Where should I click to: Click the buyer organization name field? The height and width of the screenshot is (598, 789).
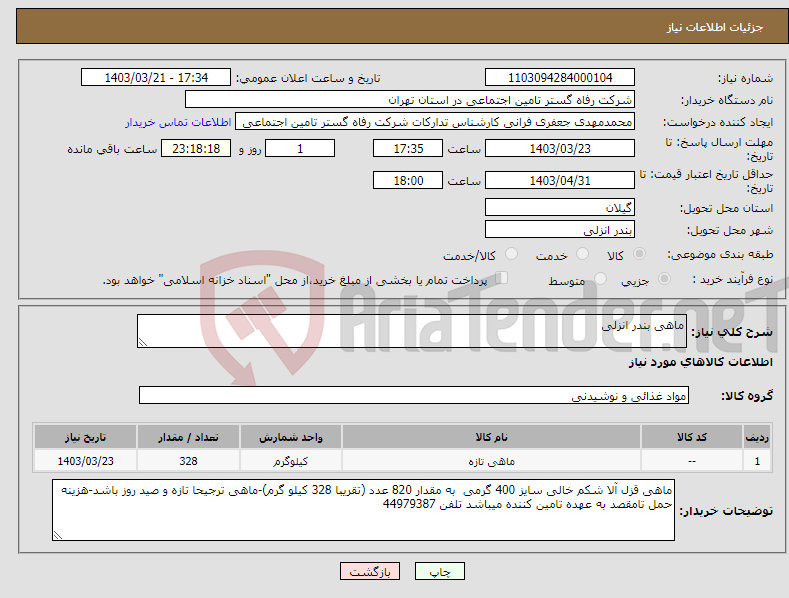410,100
